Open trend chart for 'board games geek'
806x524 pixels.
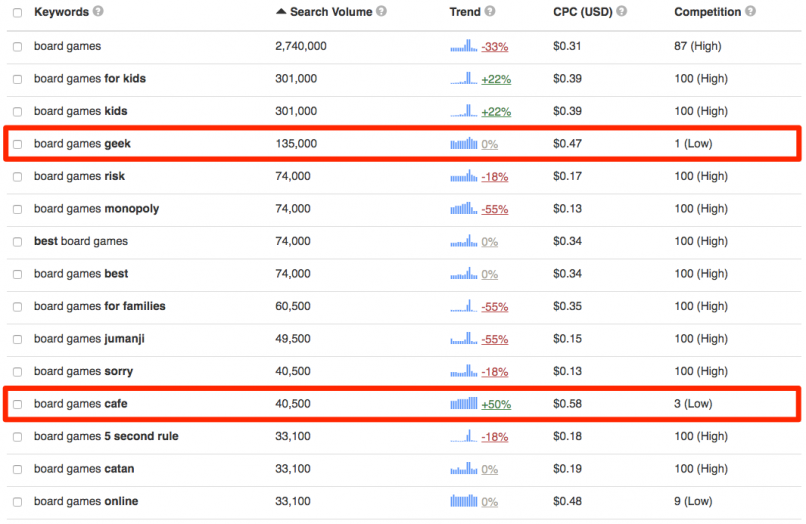coord(464,143)
